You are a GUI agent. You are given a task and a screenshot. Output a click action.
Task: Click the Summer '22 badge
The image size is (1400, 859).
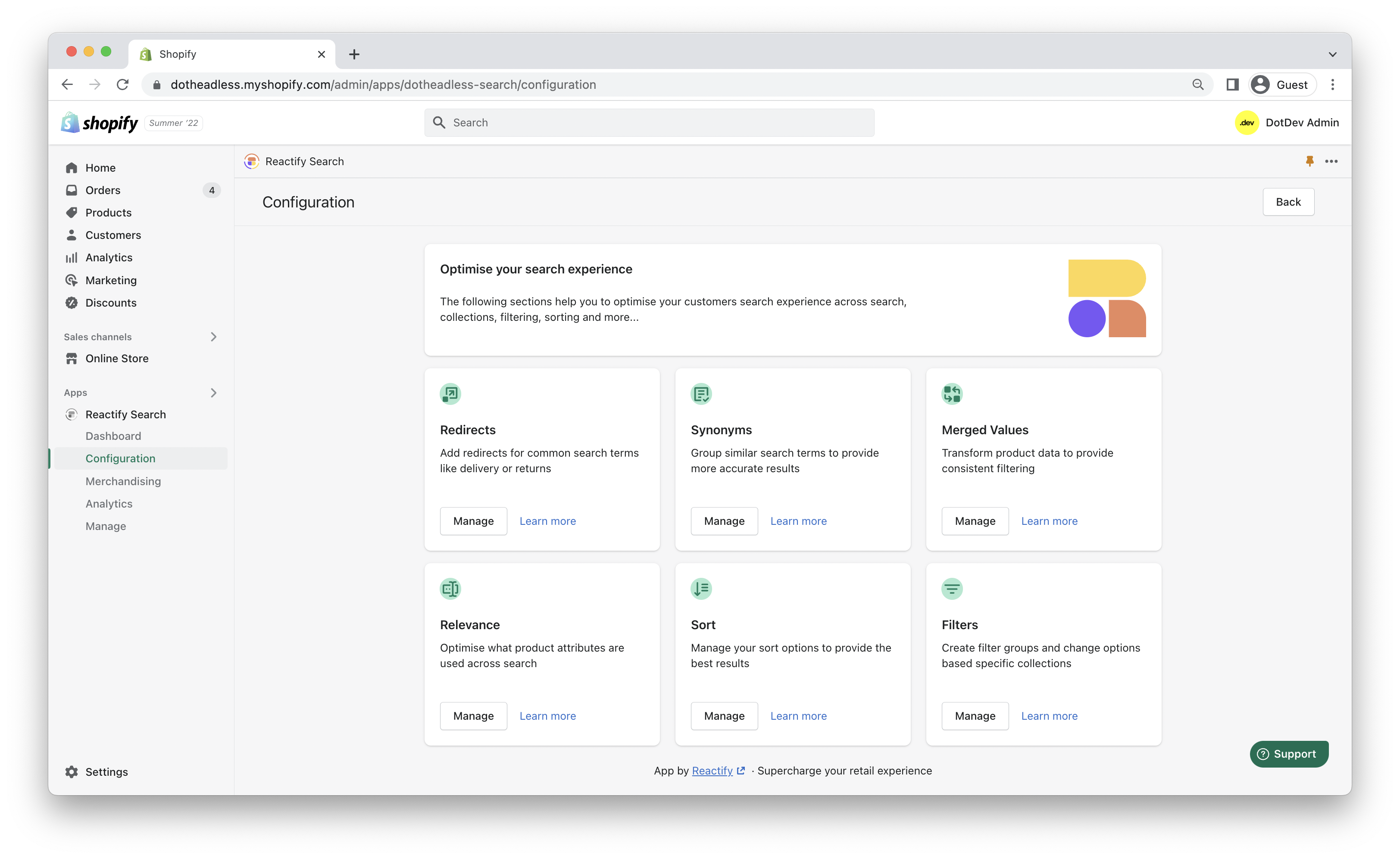pos(173,123)
